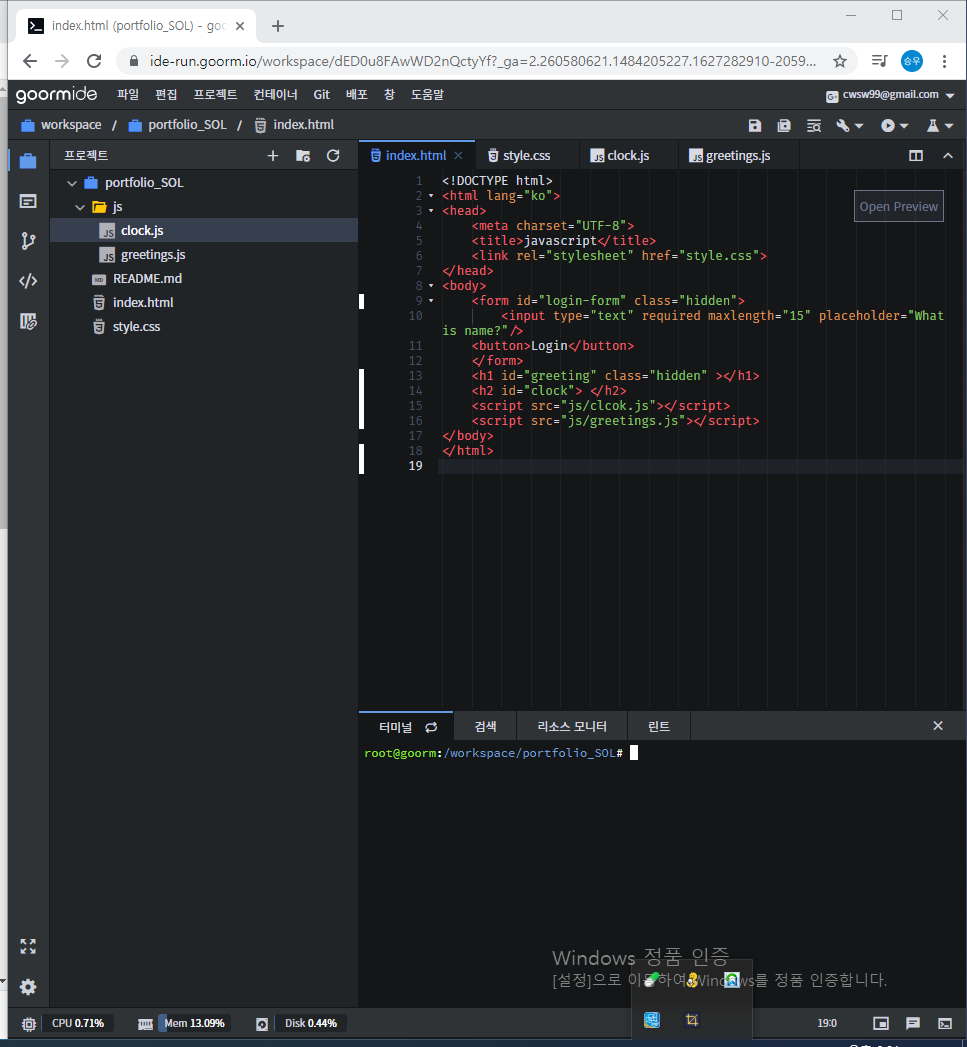This screenshot has height=1047, width=967.
Task: Open the Git menu
Action: tap(322, 94)
